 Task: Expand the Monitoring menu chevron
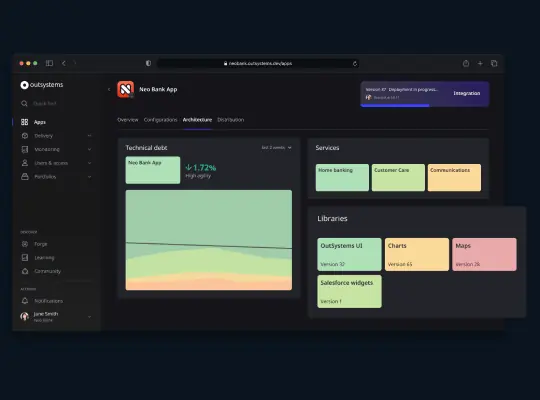90,149
